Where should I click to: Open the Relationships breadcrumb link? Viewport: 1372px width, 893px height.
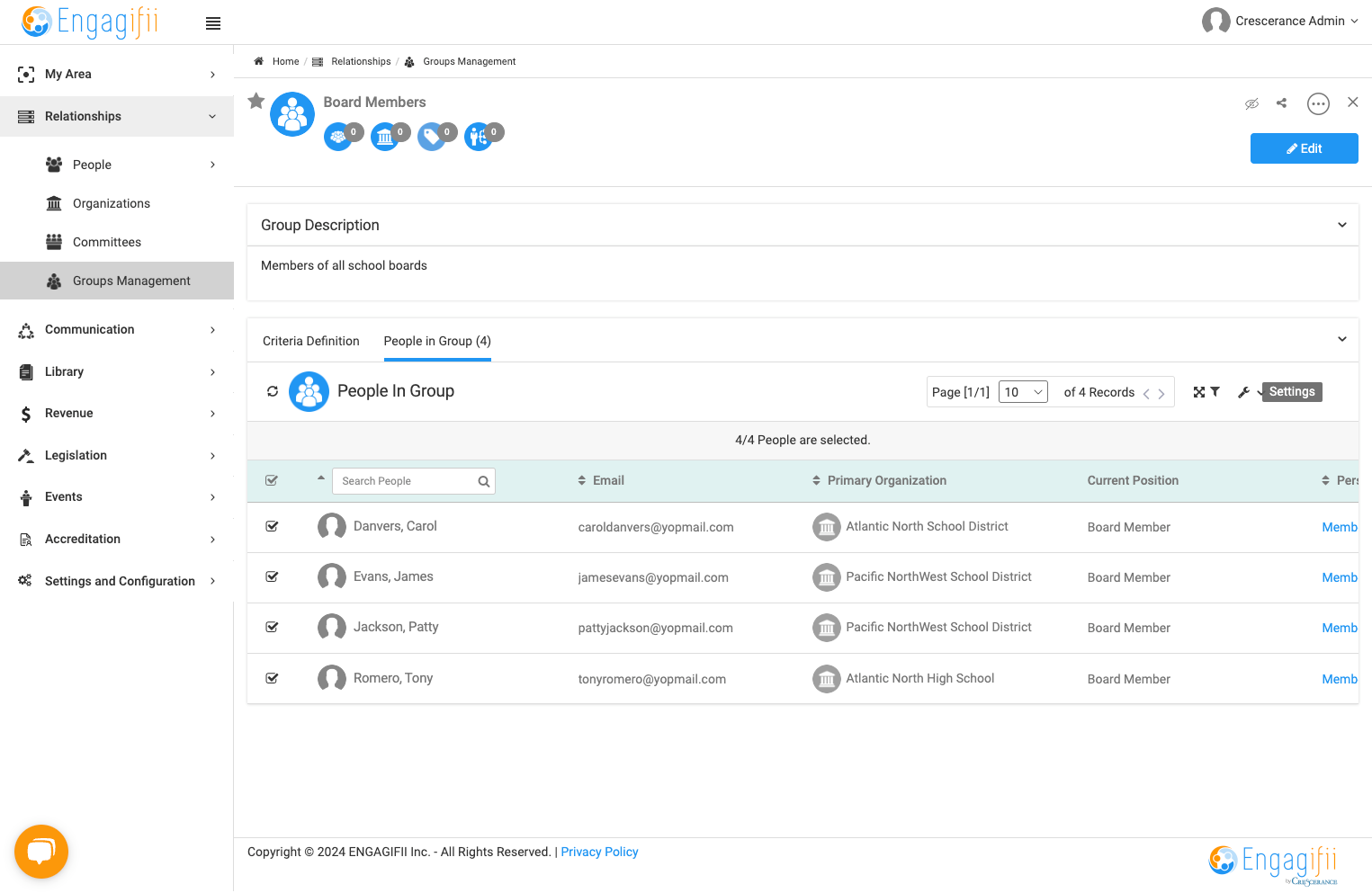tap(361, 61)
